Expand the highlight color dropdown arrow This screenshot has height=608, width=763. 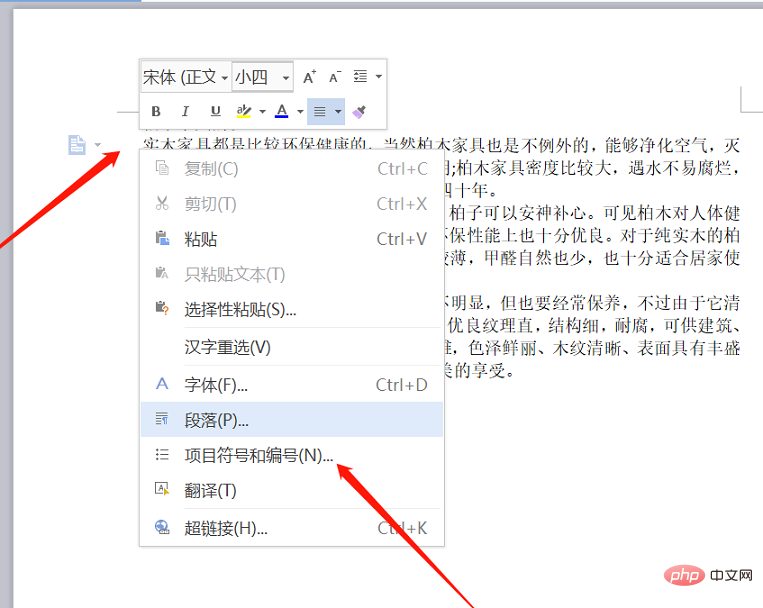click(262, 111)
